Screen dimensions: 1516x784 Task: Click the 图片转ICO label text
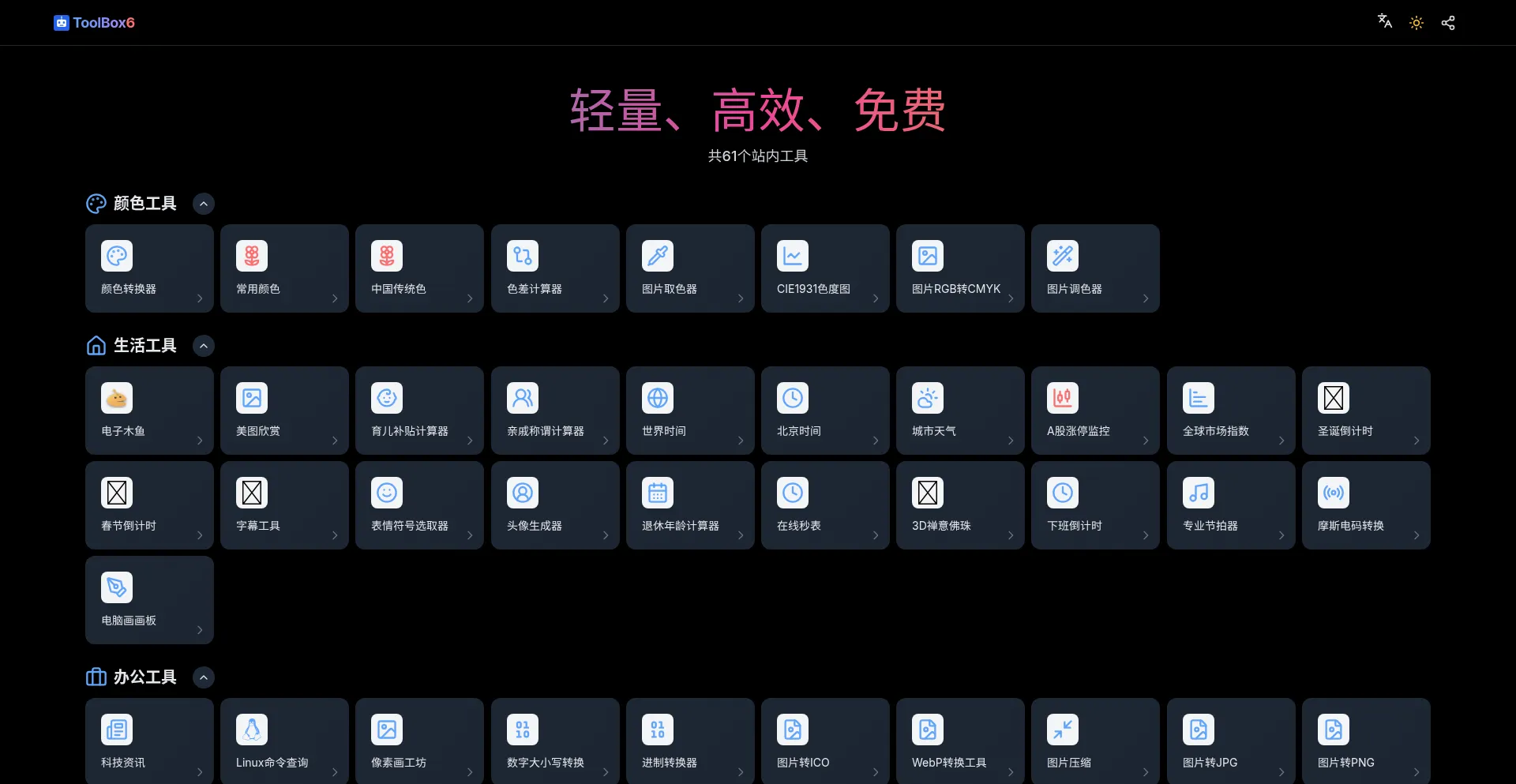(803, 763)
